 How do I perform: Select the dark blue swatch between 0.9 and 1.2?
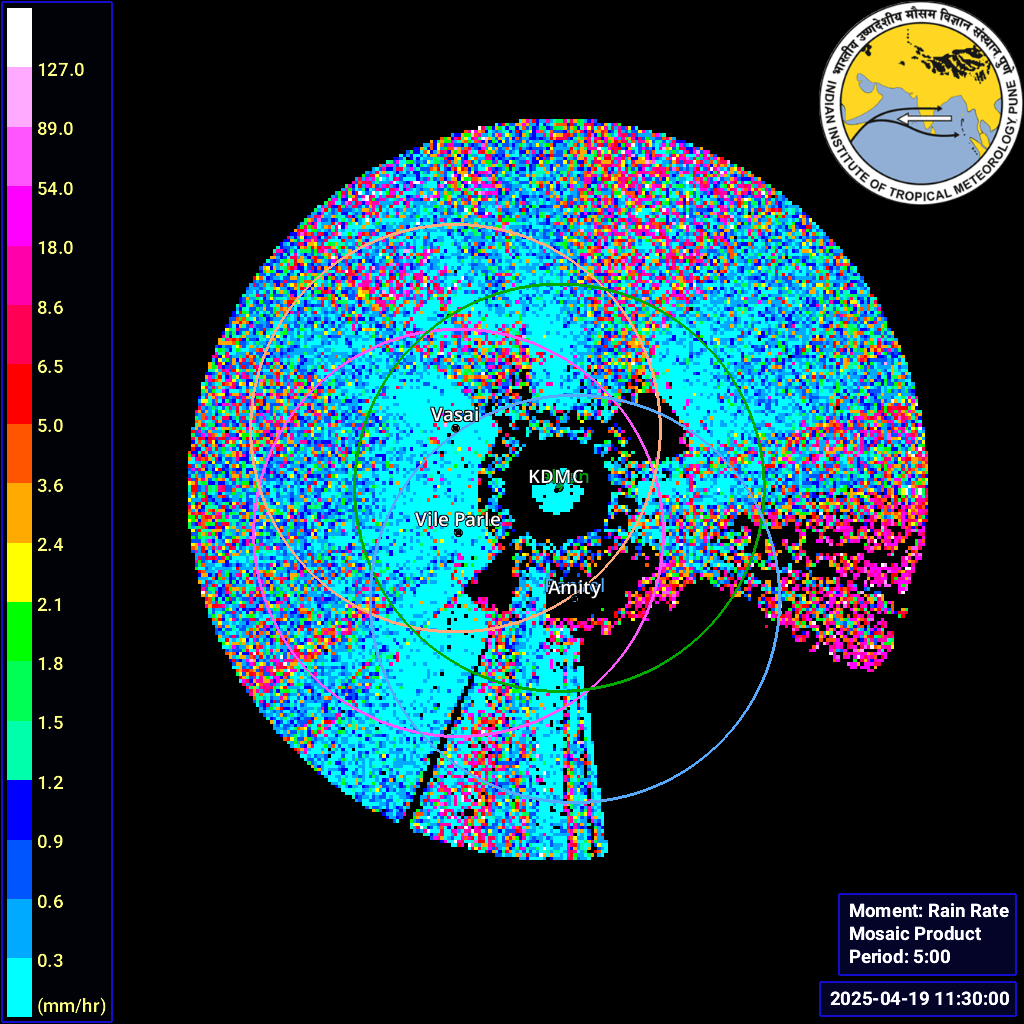click(x=19, y=810)
